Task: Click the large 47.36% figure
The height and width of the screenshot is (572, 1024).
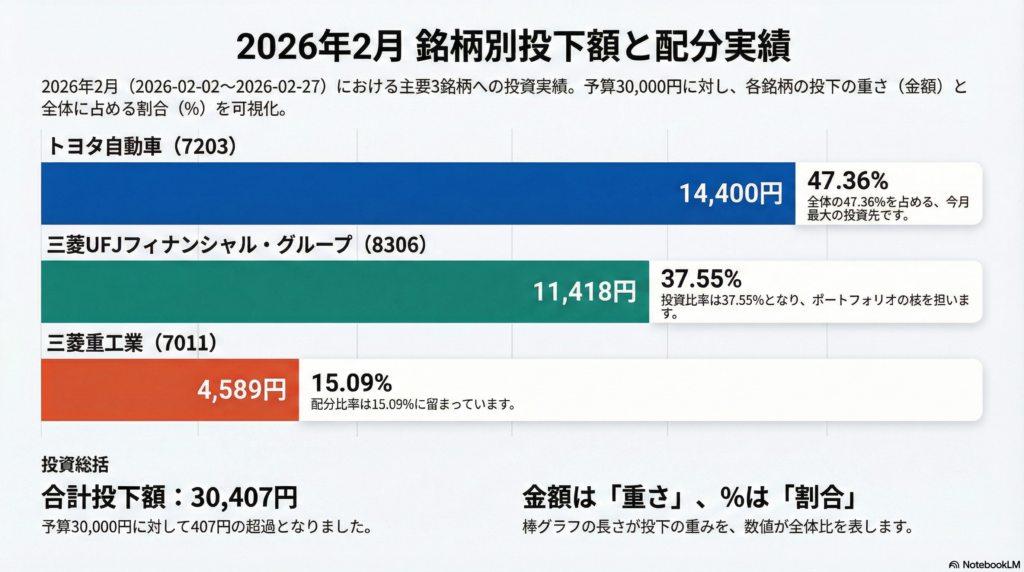Action: pos(848,181)
